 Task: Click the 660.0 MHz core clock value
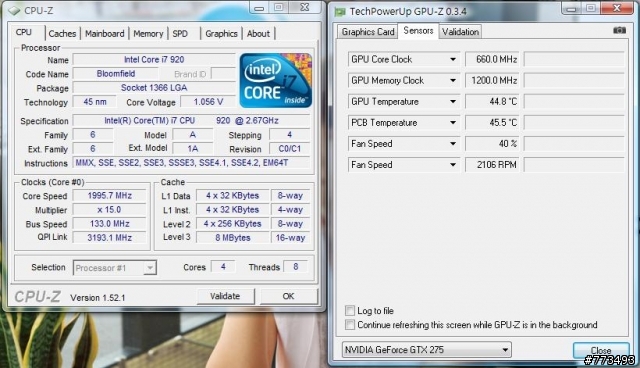(492, 60)
